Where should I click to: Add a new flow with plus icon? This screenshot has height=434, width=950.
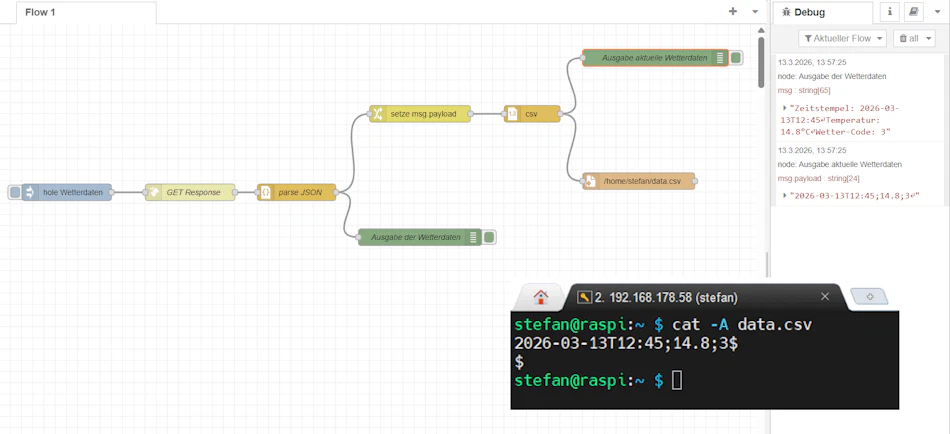pyautogui.click(x=732, y=12)
